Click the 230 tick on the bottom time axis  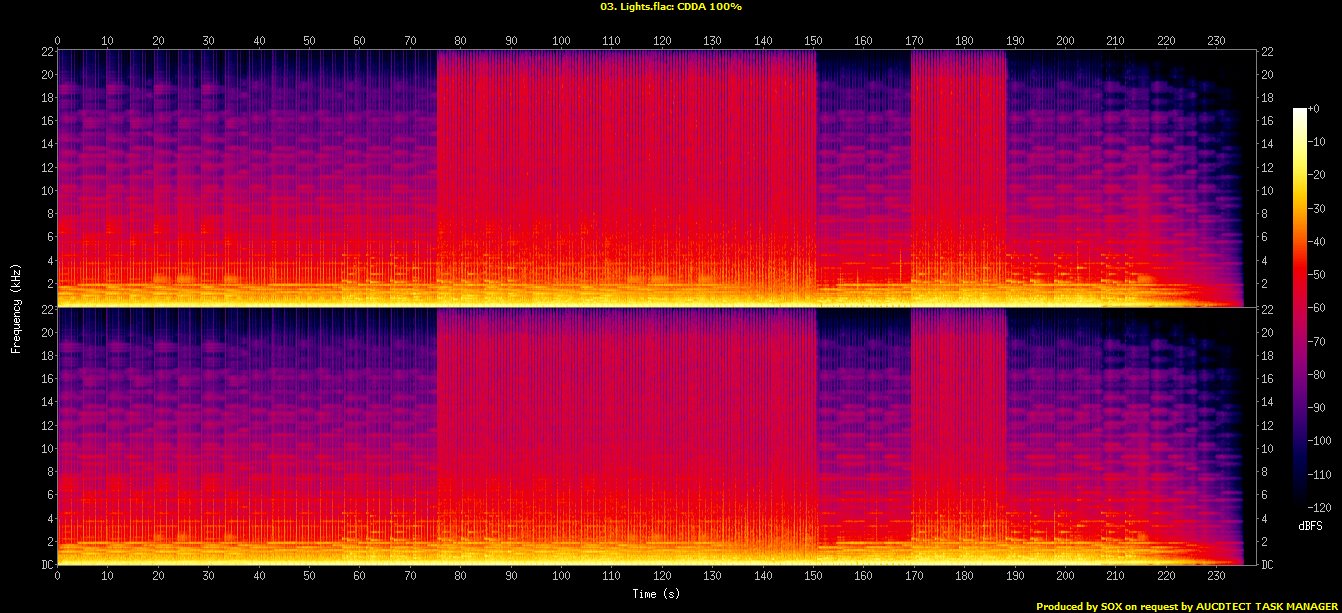pyautogui.click(x=1216, y=576)
